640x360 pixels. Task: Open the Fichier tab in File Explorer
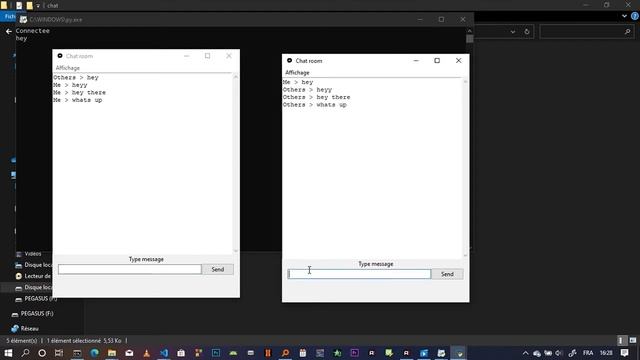pyautogui.click(x=9, y=16)
